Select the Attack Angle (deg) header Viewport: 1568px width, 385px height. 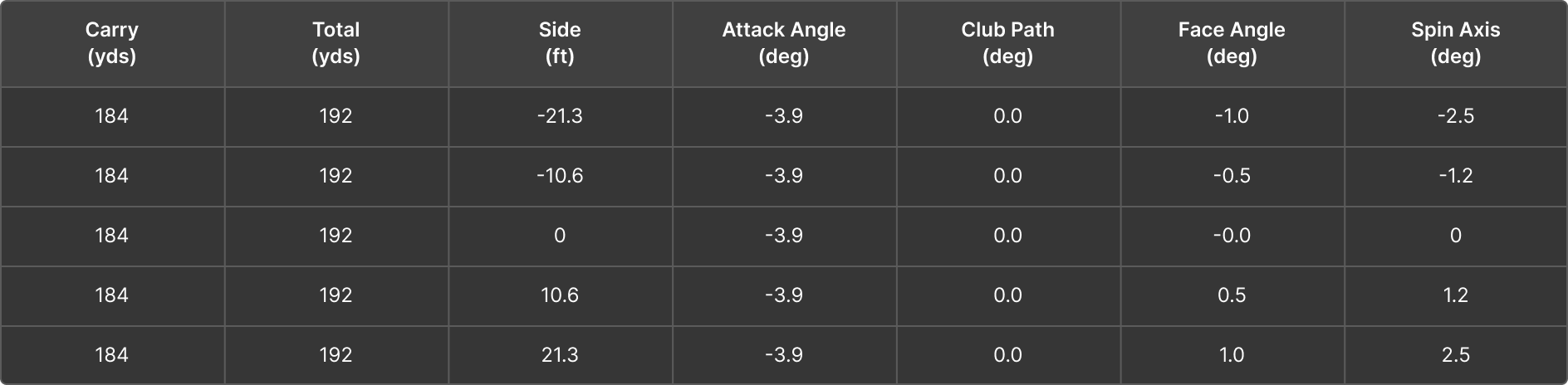[784, 43]
